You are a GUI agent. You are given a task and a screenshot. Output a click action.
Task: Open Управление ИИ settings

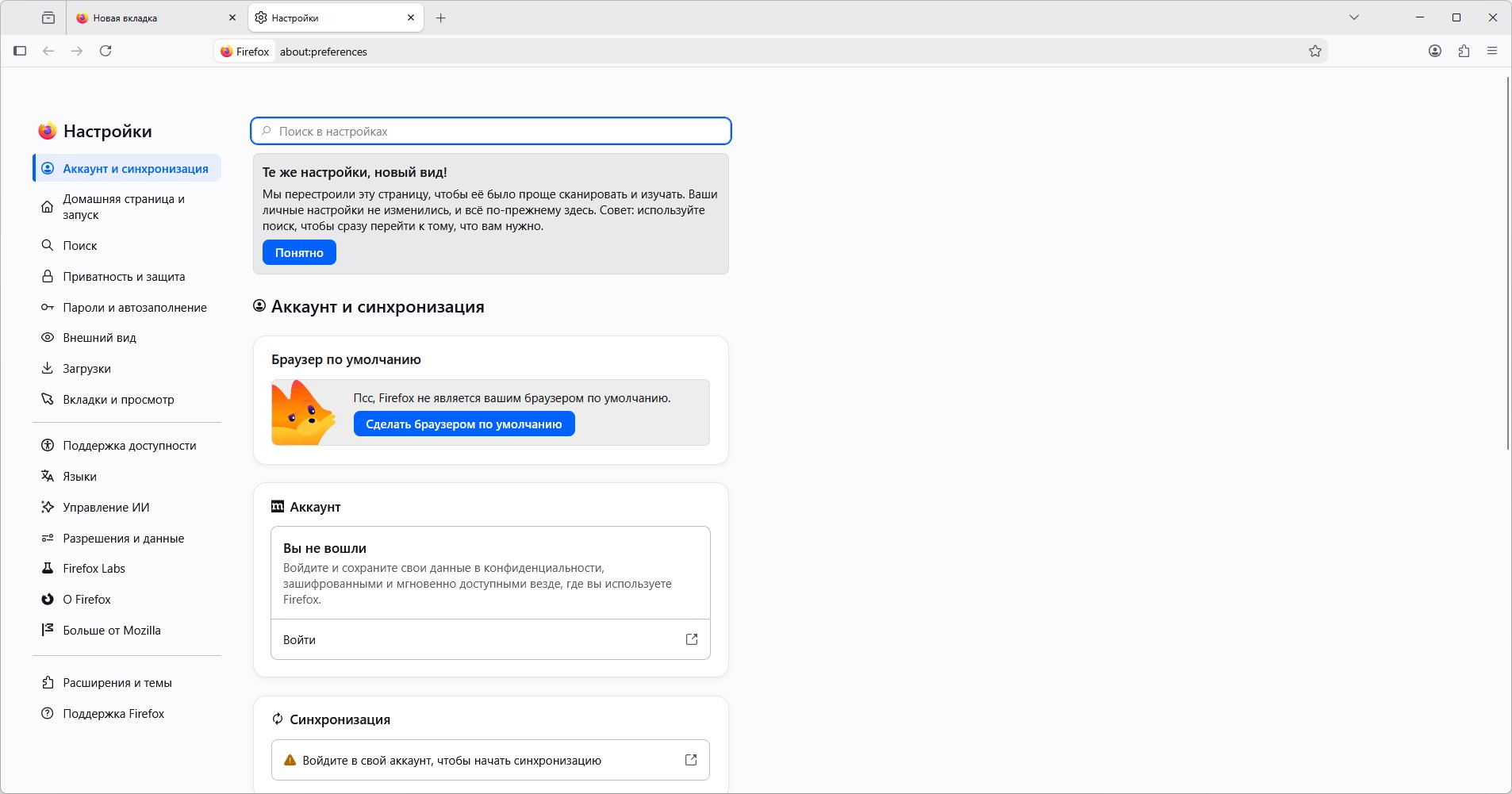pos(127,508)
